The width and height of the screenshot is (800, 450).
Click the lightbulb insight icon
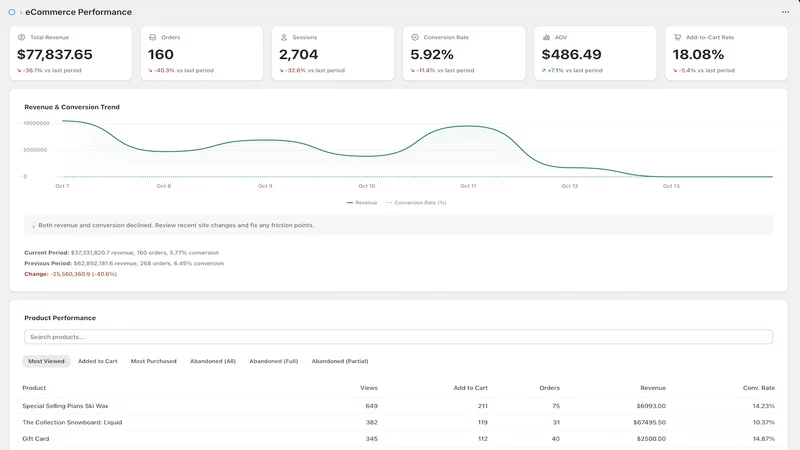pyautogui.click(x=33, y=225)
